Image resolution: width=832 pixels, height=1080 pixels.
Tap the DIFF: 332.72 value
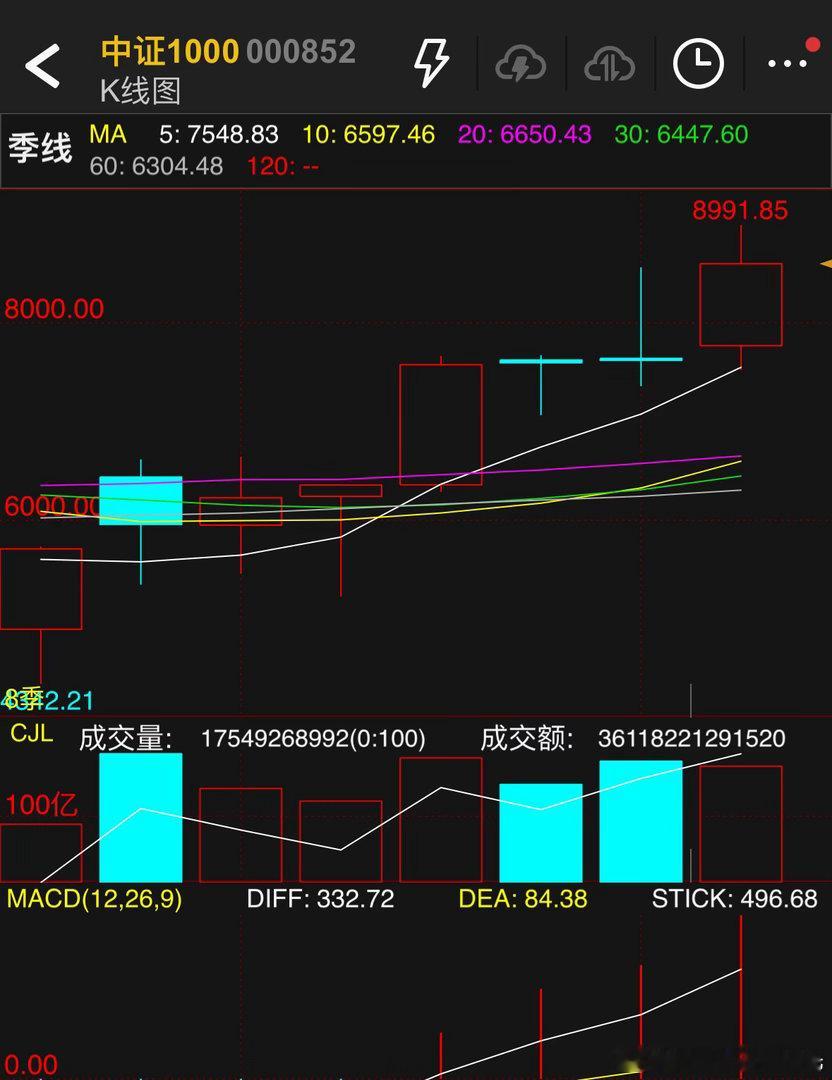click(320, 898)
